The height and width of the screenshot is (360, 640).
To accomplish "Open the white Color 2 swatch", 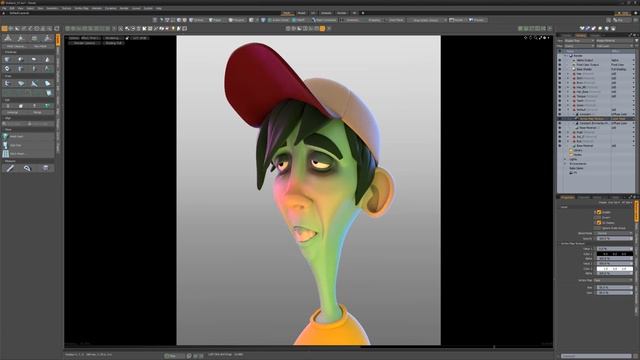I will [615, 269].
